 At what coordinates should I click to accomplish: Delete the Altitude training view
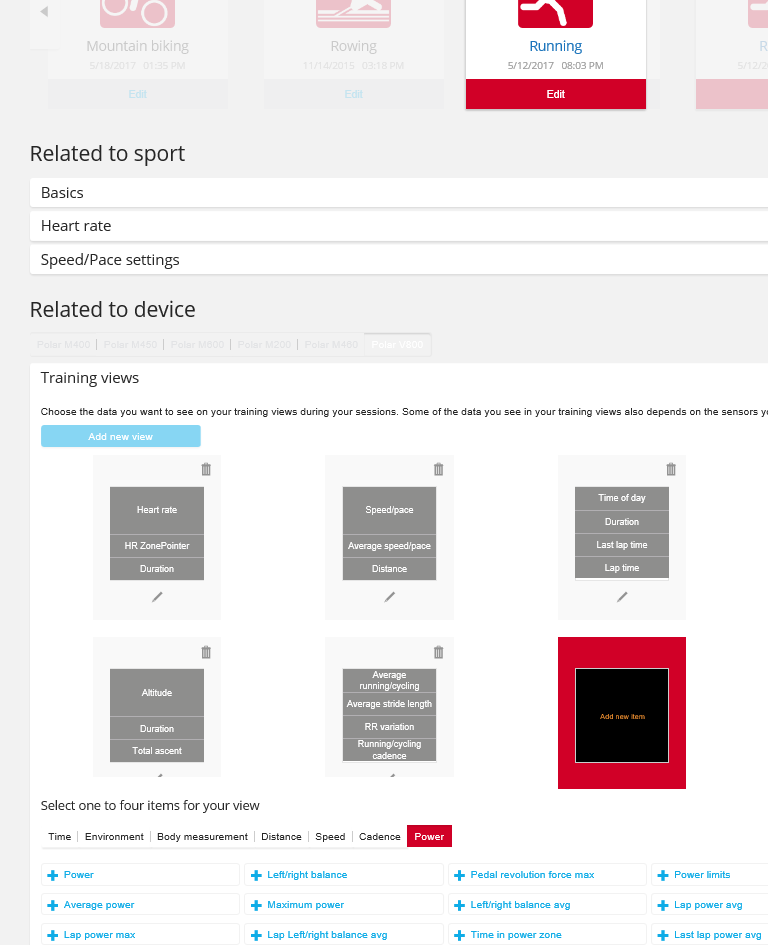coord(206,652)
